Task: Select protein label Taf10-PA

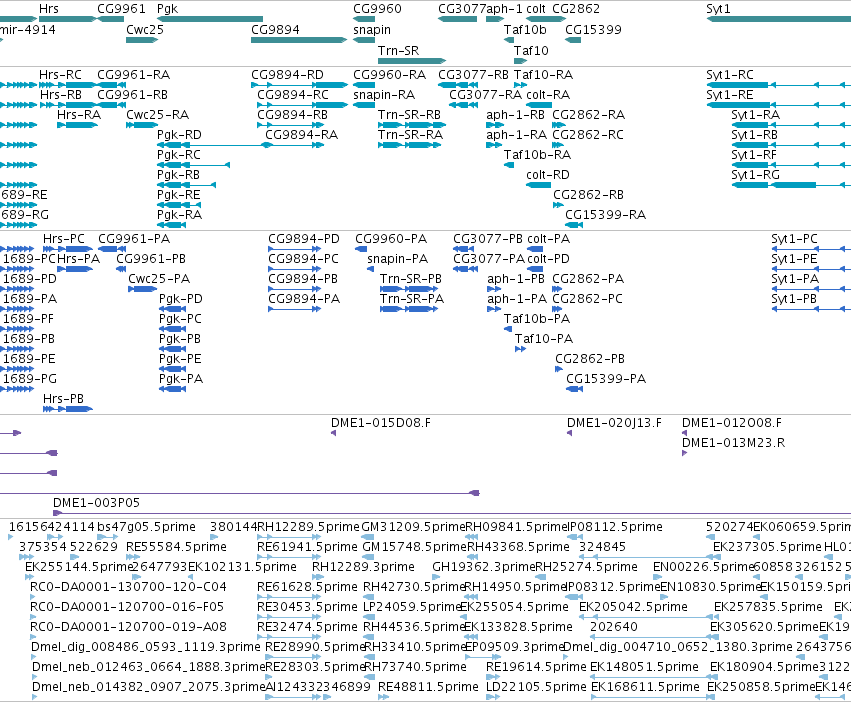Action: click(544, 339)
